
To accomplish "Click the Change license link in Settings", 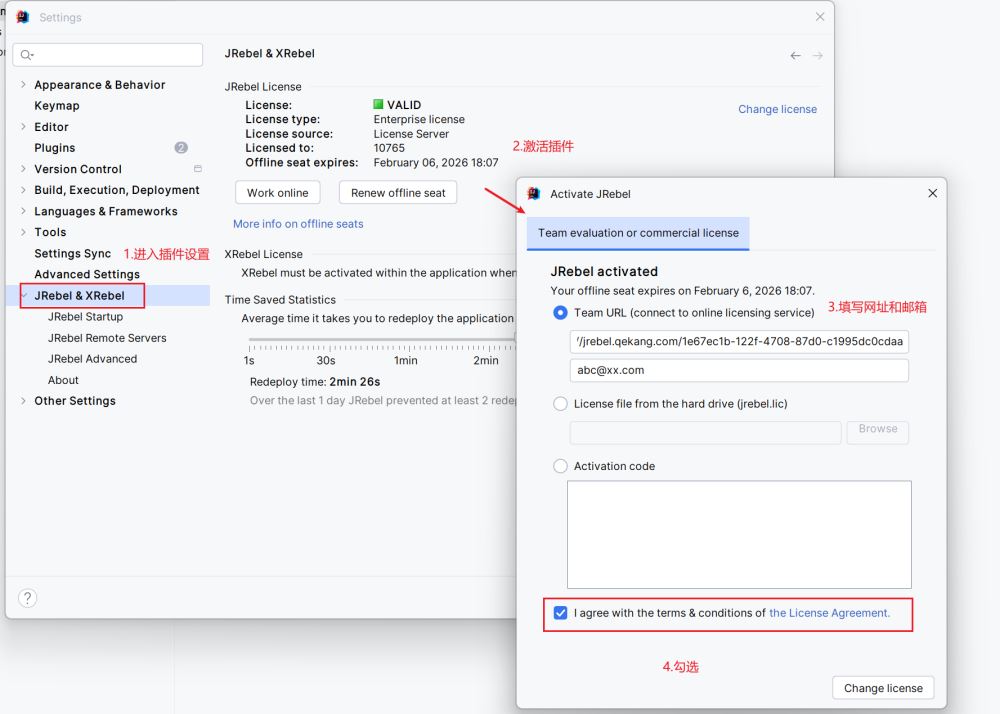I will pyautogui.click(x=777, y=109).
